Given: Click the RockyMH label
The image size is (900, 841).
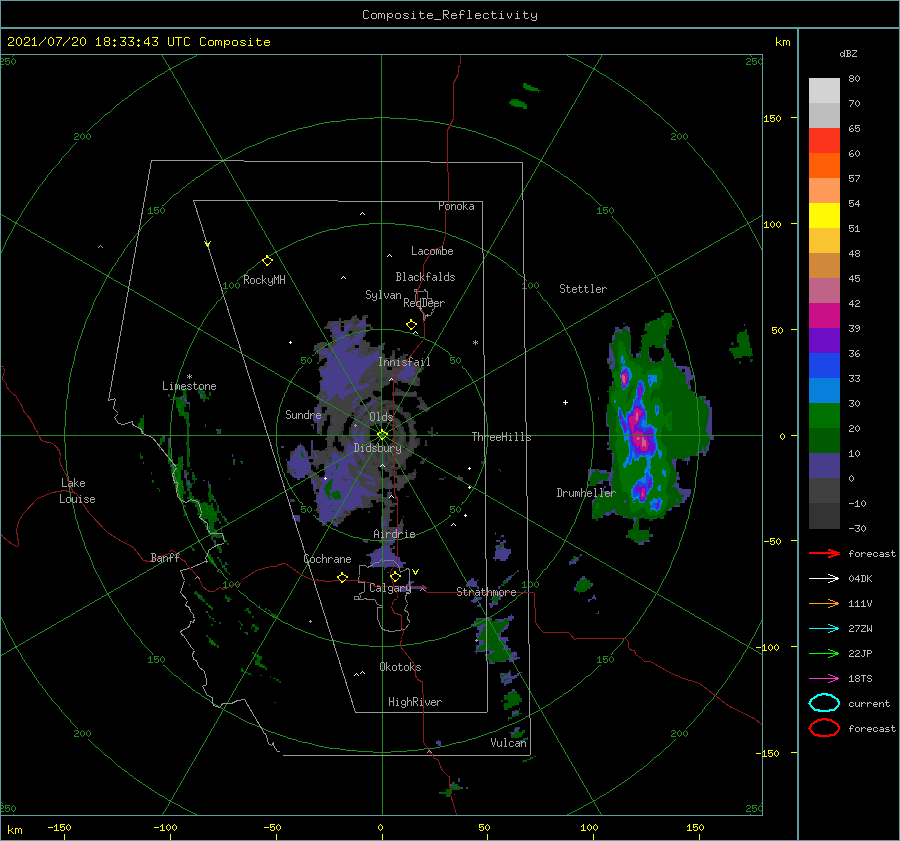Looking at the screenshot, I should (x=264, y=280).
